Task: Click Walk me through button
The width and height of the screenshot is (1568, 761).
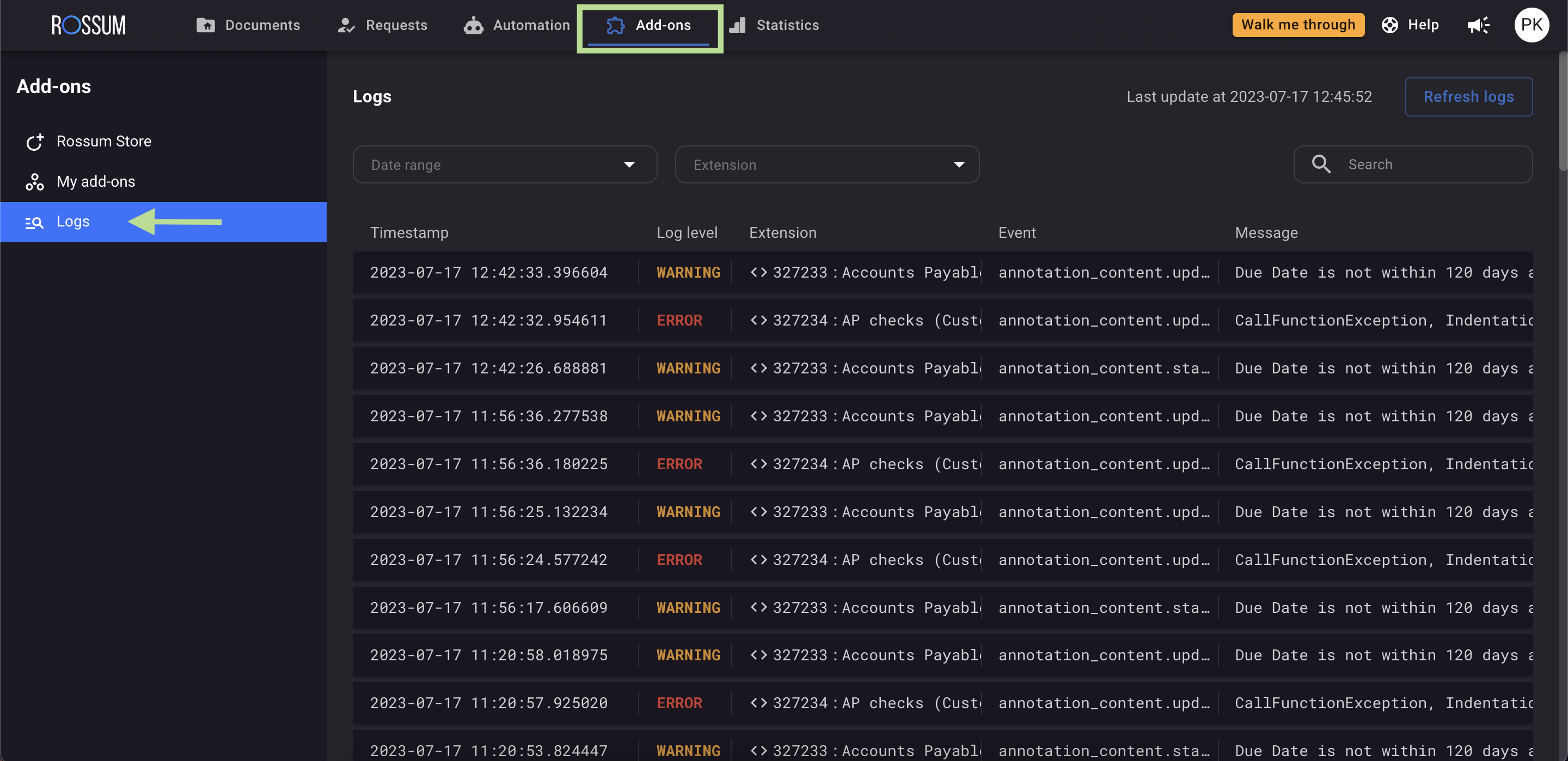Action: point(1298,25)
